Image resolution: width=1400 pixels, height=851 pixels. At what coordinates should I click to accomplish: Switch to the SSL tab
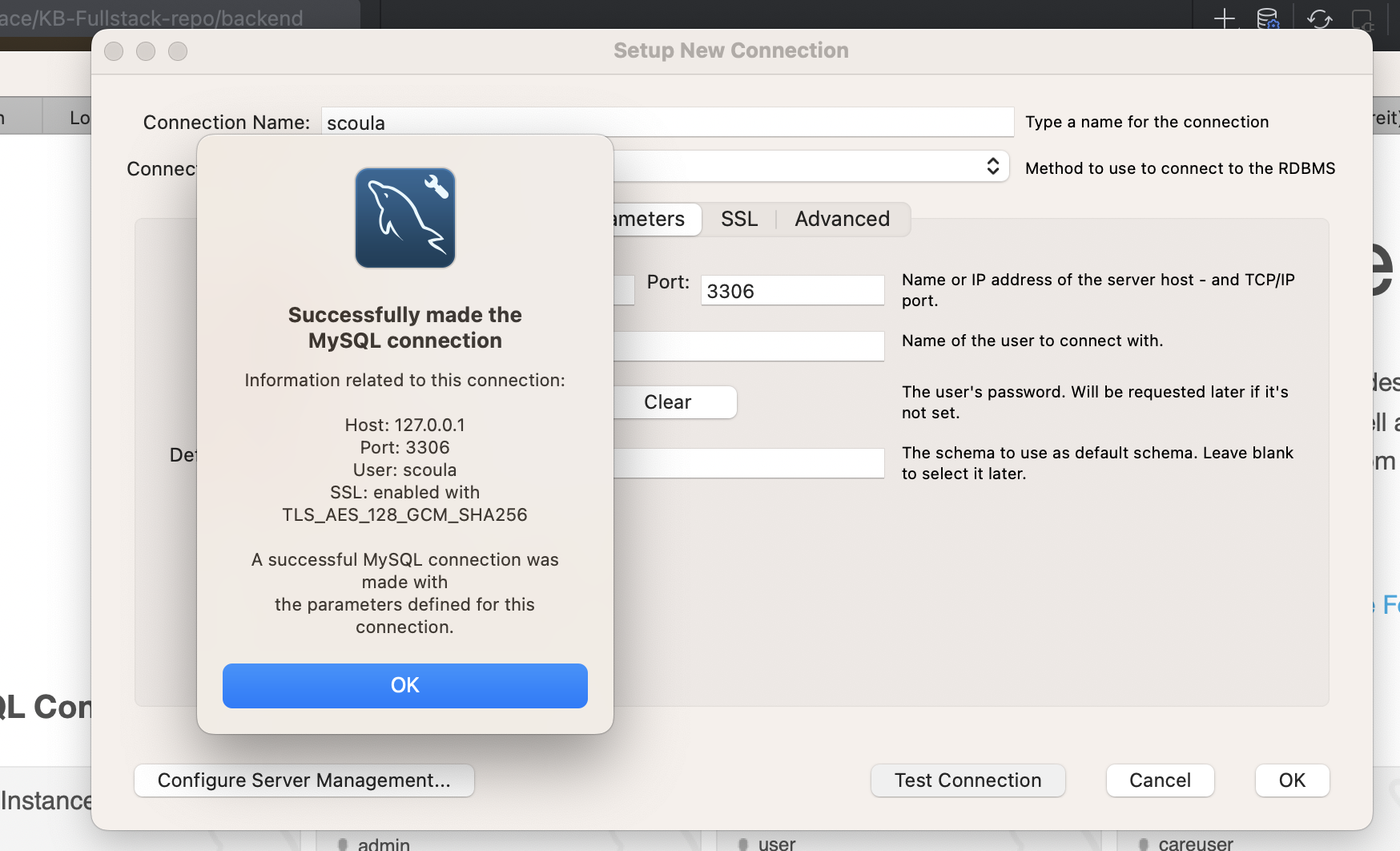tap(738, 220)
